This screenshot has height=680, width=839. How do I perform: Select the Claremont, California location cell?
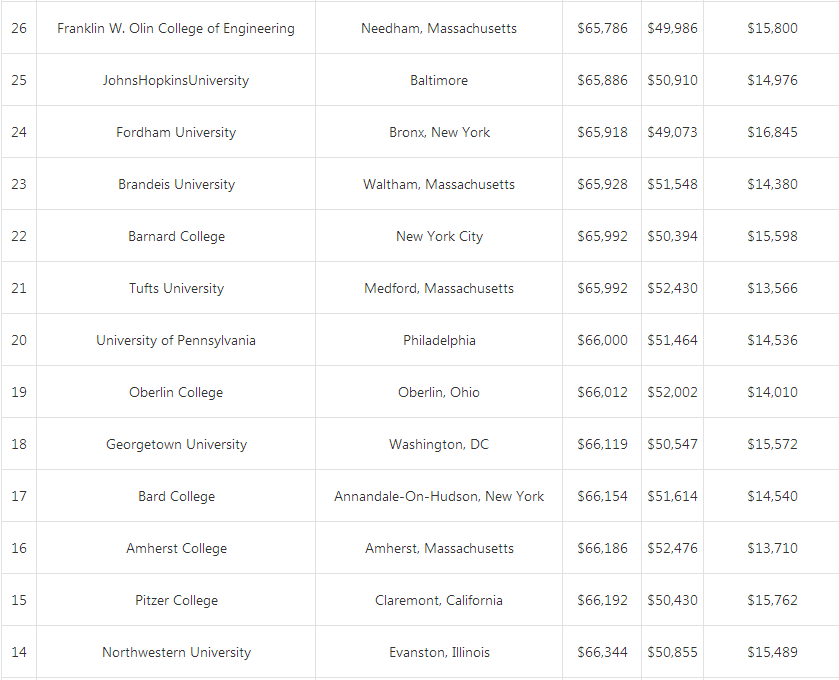(x=439, y=600)
